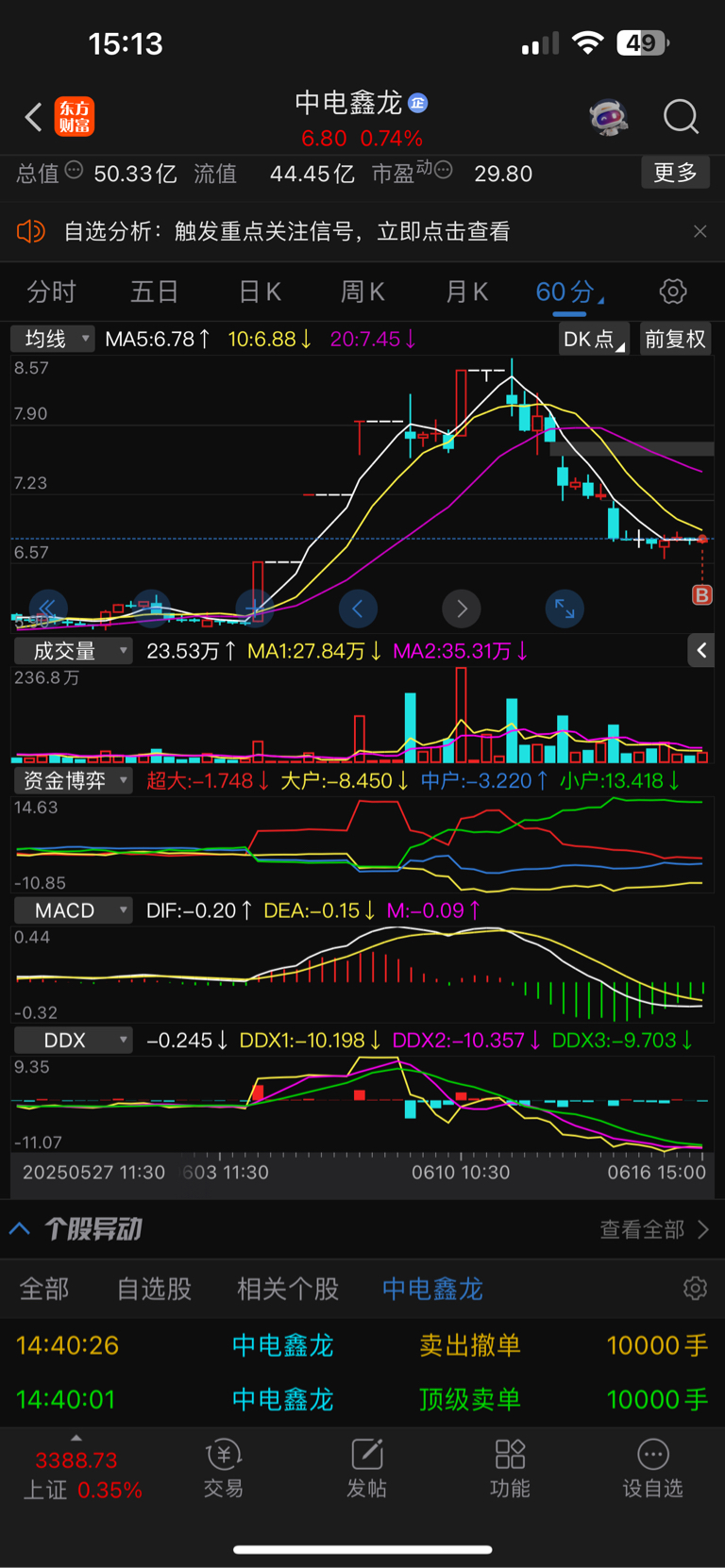Switch to the 五日 tab

click(154, 292)
